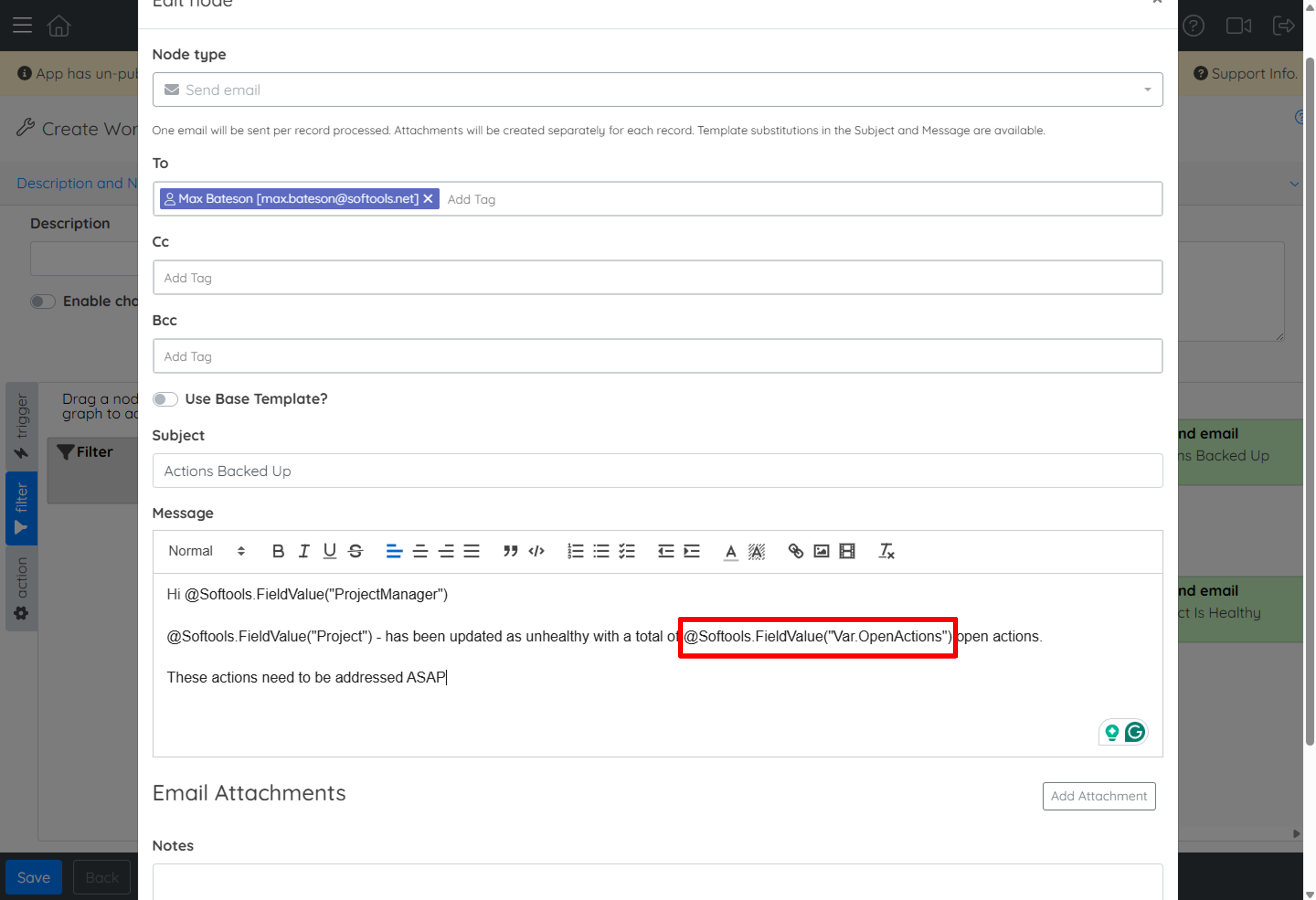1316x900 pixels.
Task: Click the page vertical scrollbar
Action: coord(1310,402)
